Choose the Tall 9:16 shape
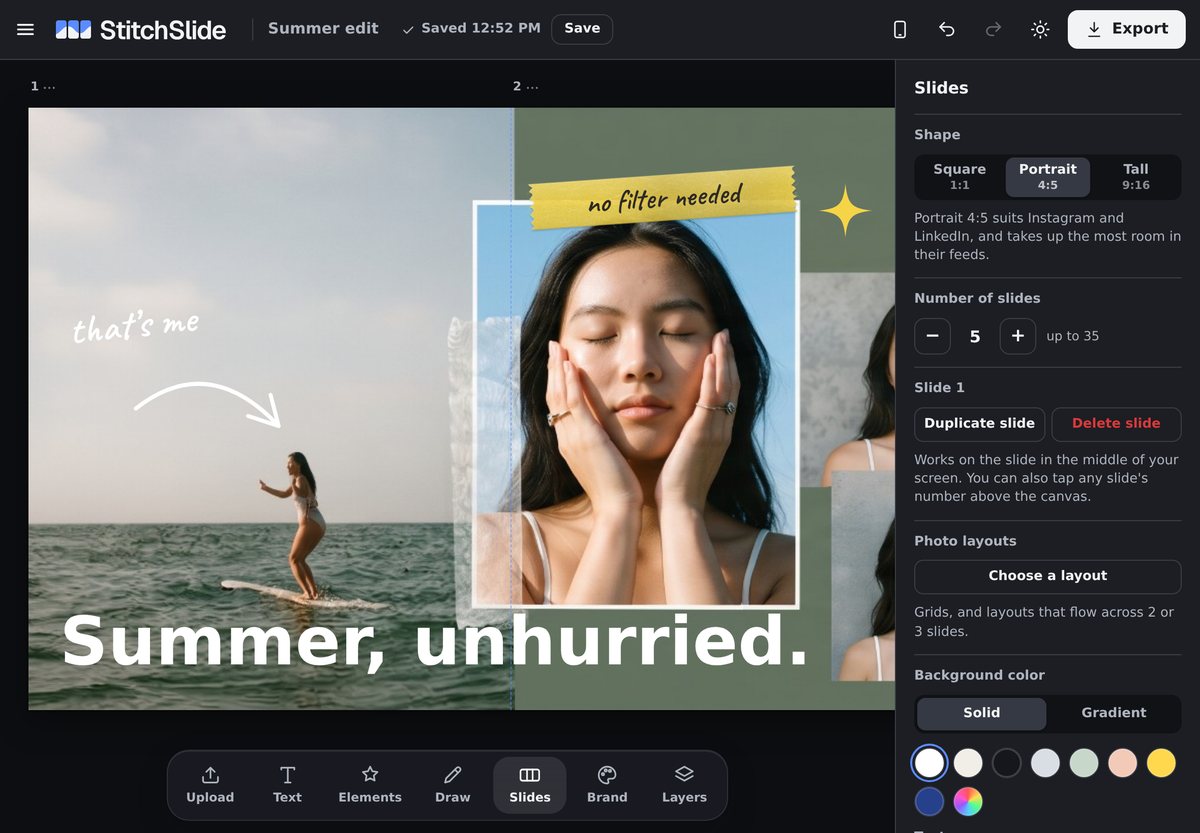Viewport: 1200px width, 833px height. [1136, 177]
